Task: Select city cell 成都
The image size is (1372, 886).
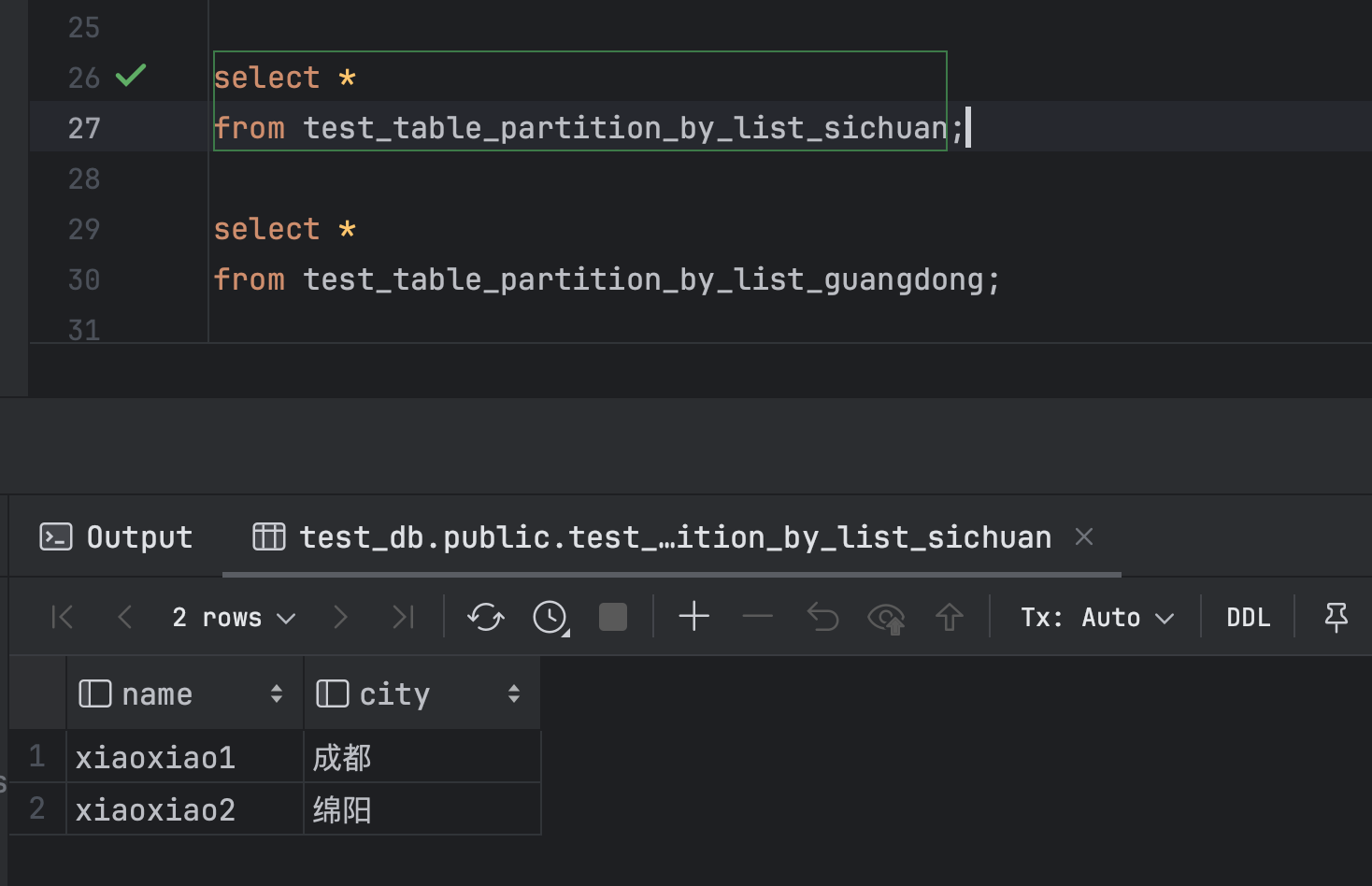Action: point(422,757)
